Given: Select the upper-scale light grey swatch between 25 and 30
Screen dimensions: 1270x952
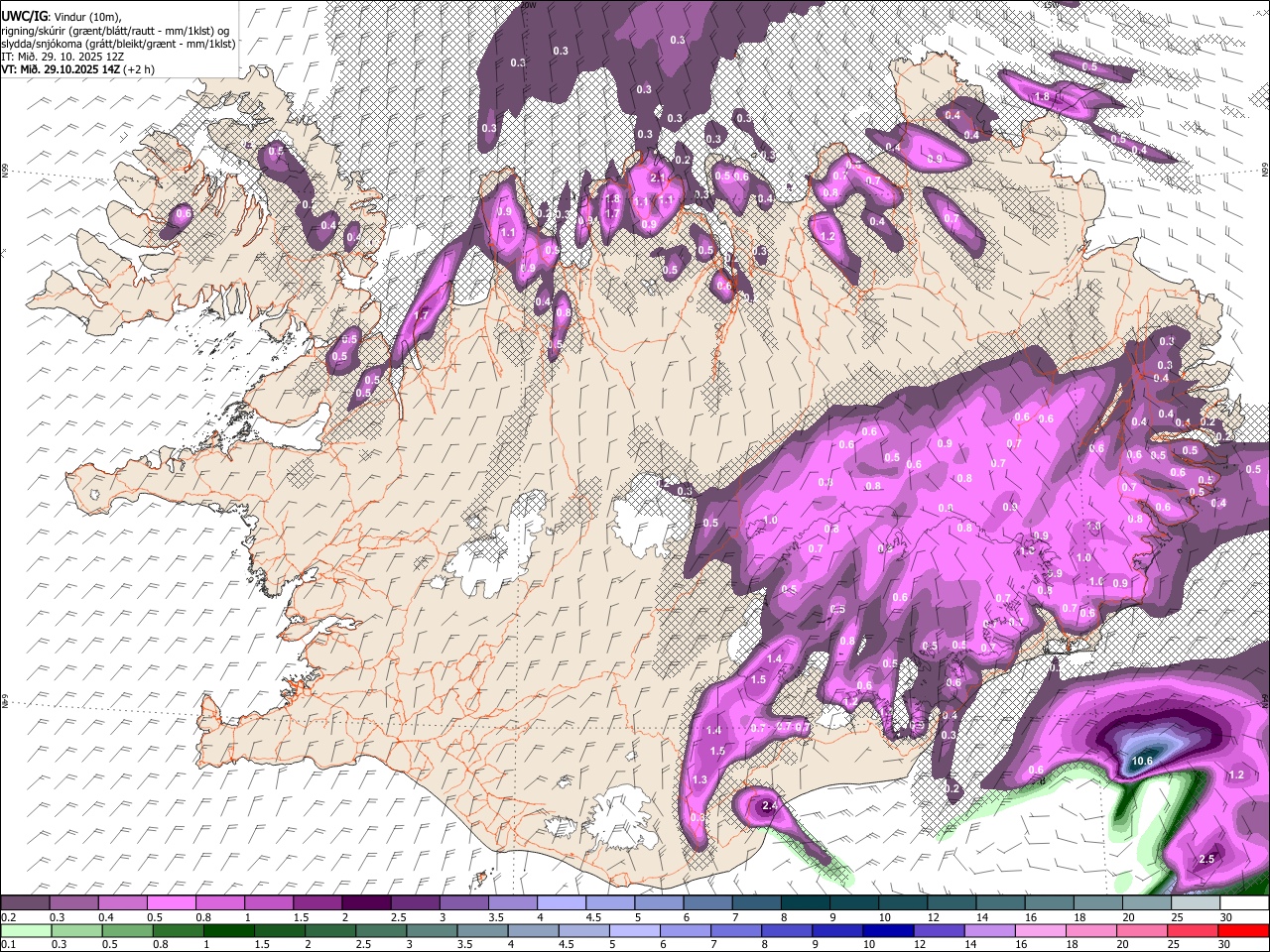Looking at the screenshot, I should point(1196,903).
